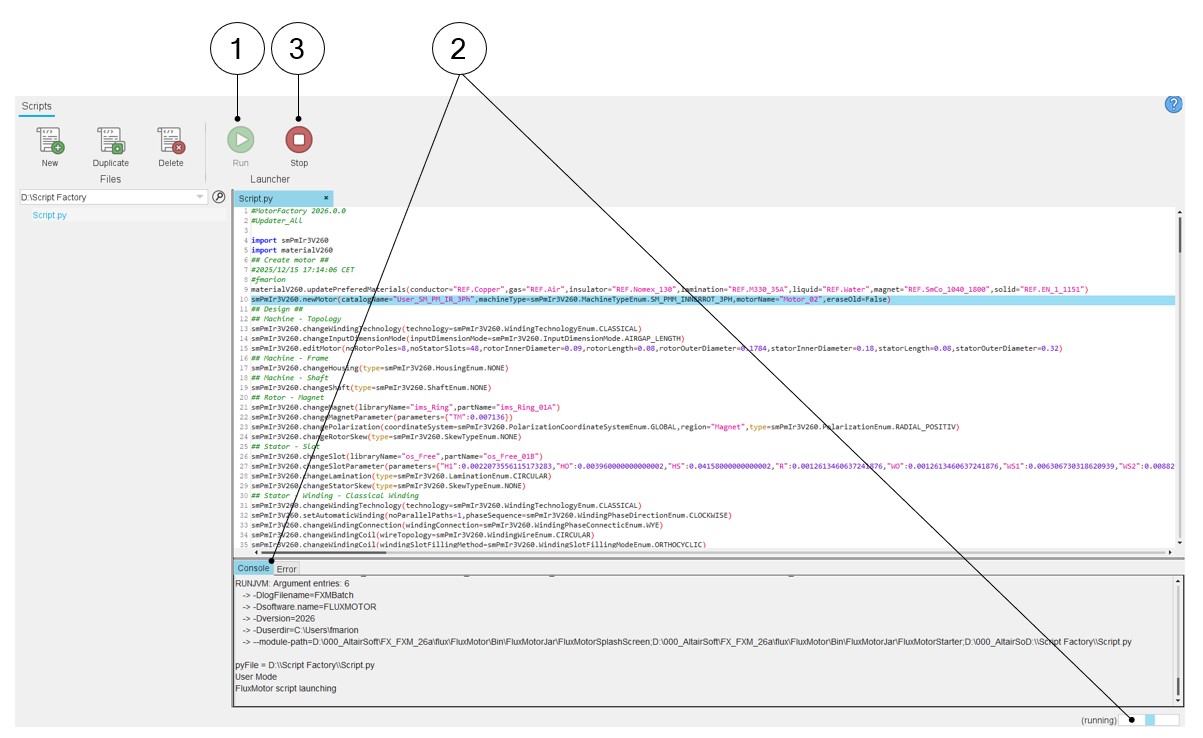Click the running progress bar indicator
Screen dimensions: 1203x738
coord(1150,720)
